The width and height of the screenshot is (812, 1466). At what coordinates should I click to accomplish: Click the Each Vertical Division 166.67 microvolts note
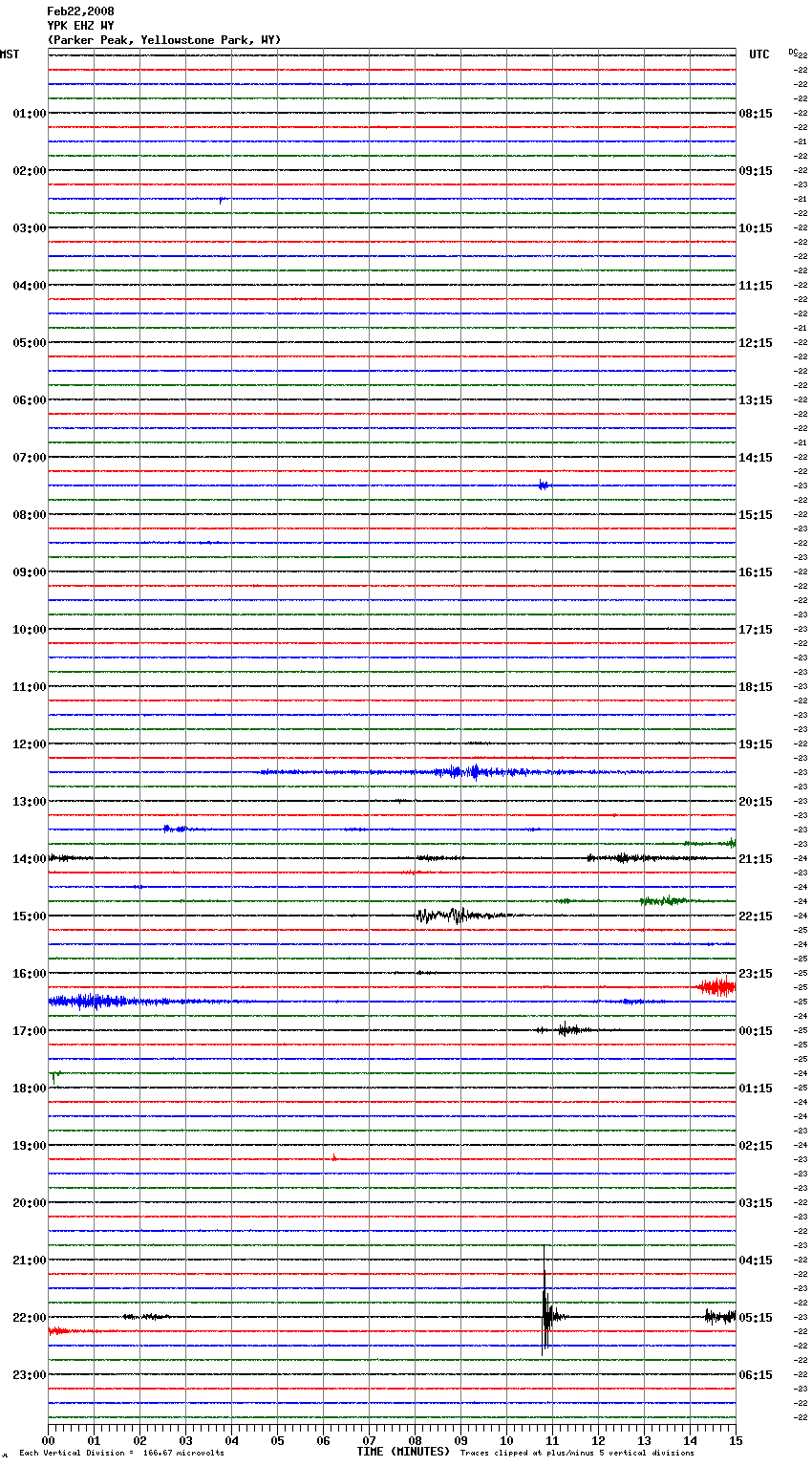tap(121, 1454)
